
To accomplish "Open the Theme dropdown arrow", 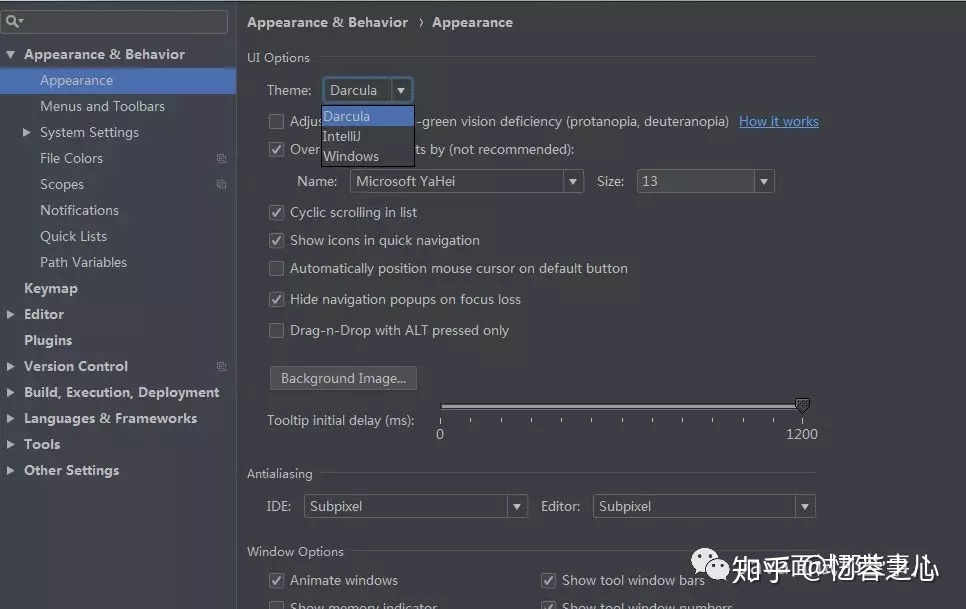I will [401, 91].
